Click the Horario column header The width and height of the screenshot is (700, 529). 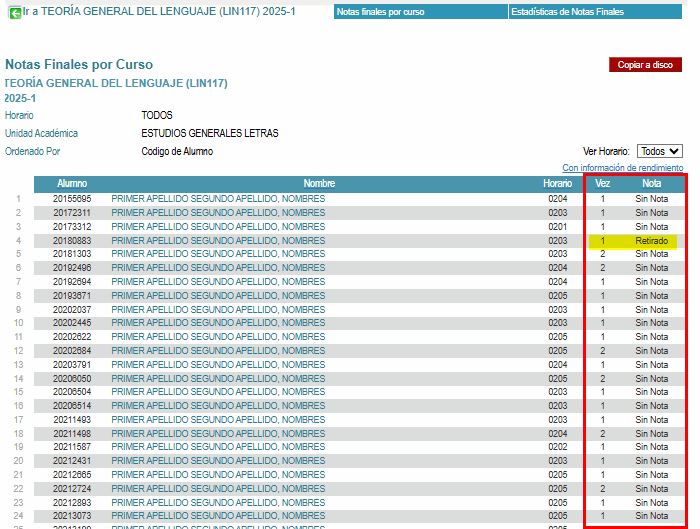tap(557, 184)
